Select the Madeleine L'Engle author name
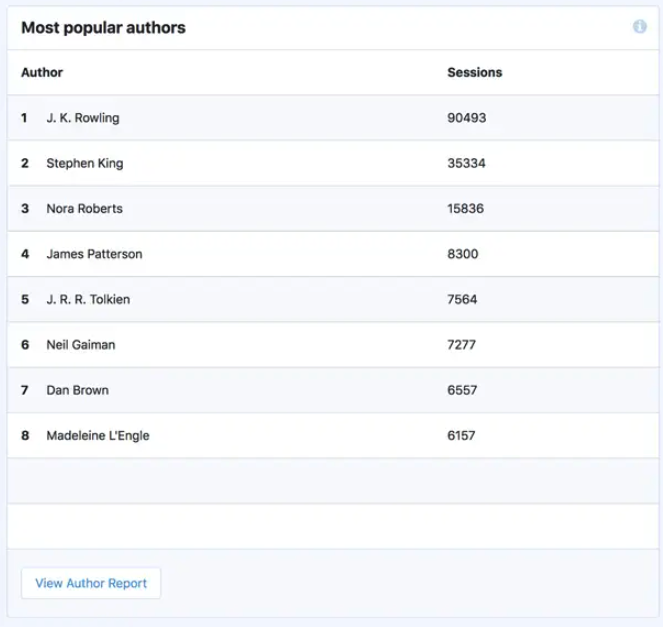Image resolution: width=663 pixels, height=627 pixels. point(98,435)
